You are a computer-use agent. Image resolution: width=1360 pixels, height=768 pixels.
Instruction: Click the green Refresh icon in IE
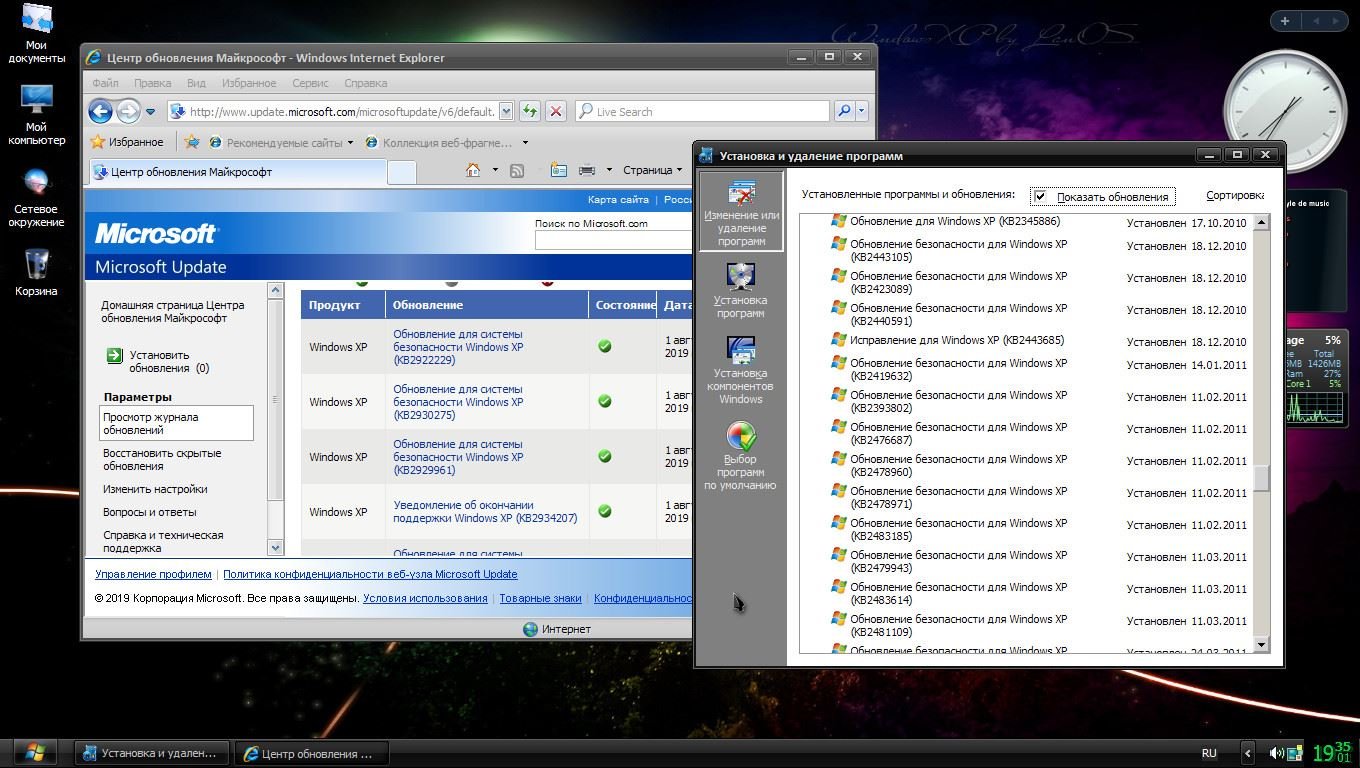(530, 112)
